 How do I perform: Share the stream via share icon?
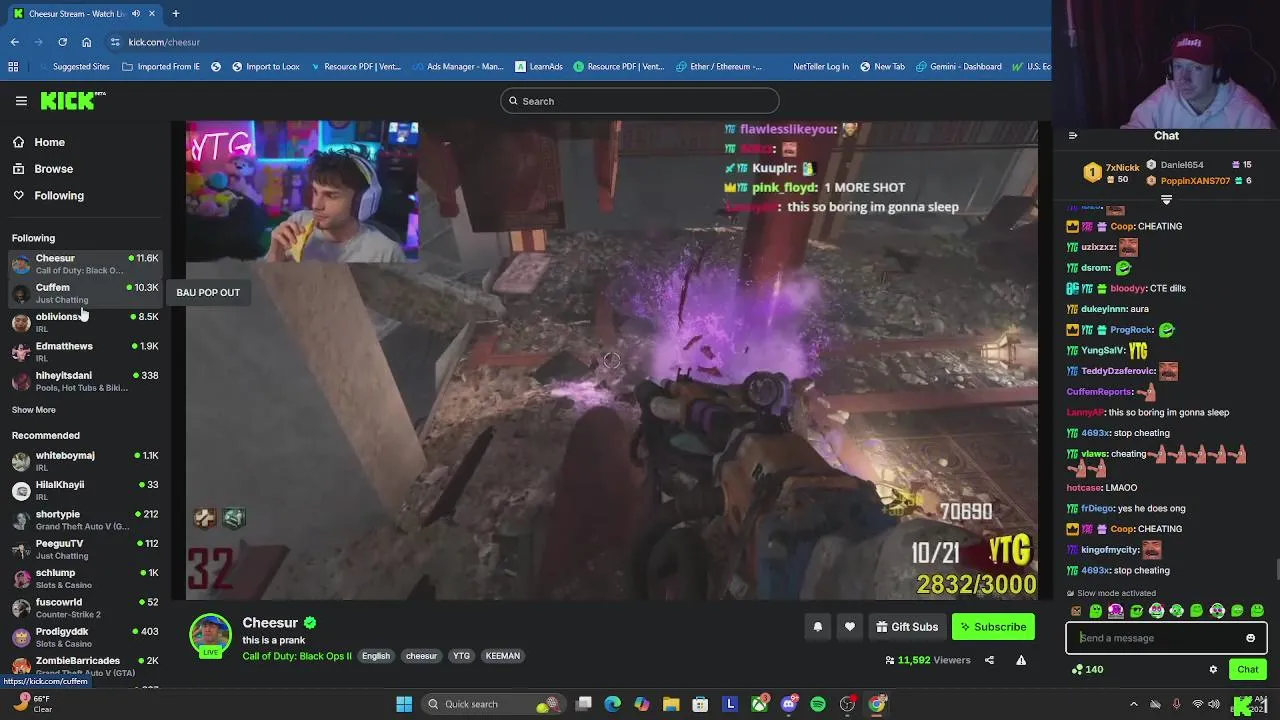click(989, 660)
